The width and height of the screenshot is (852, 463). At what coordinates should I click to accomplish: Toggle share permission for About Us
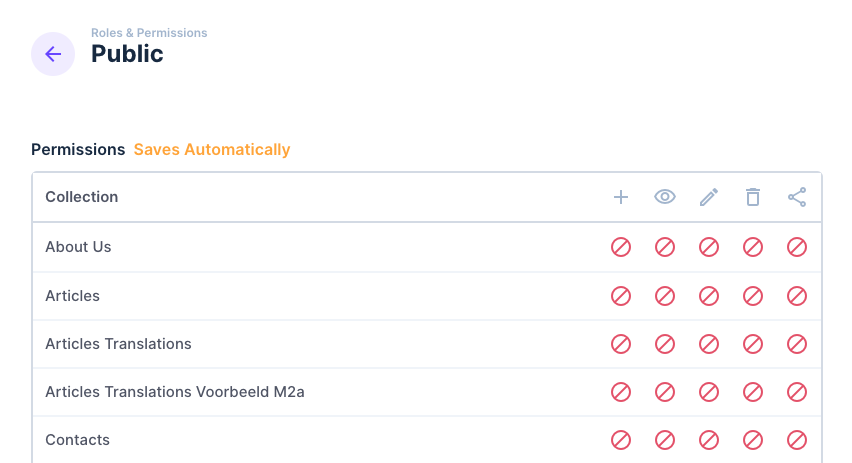tap(797, 247)
